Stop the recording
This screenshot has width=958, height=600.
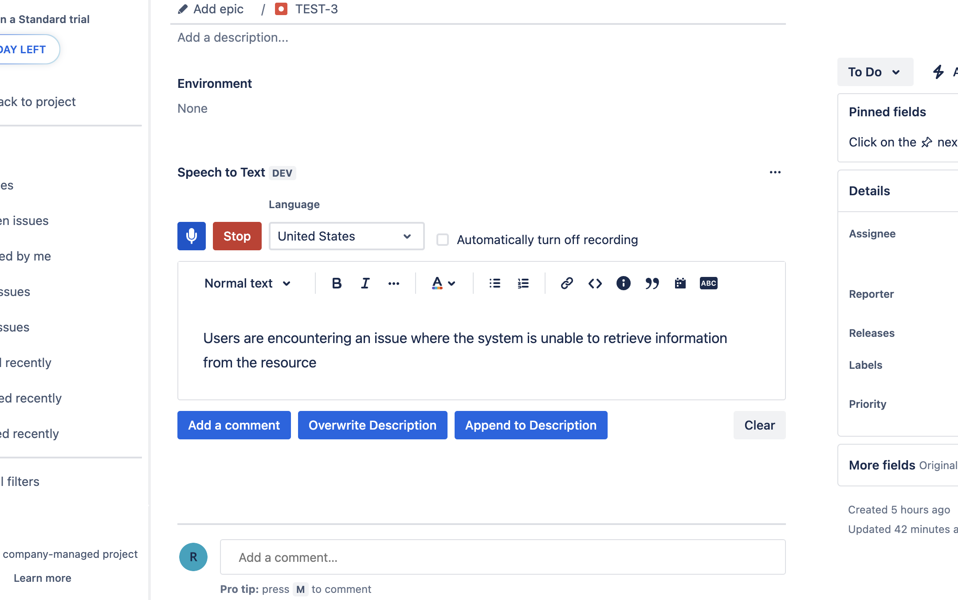237,236
